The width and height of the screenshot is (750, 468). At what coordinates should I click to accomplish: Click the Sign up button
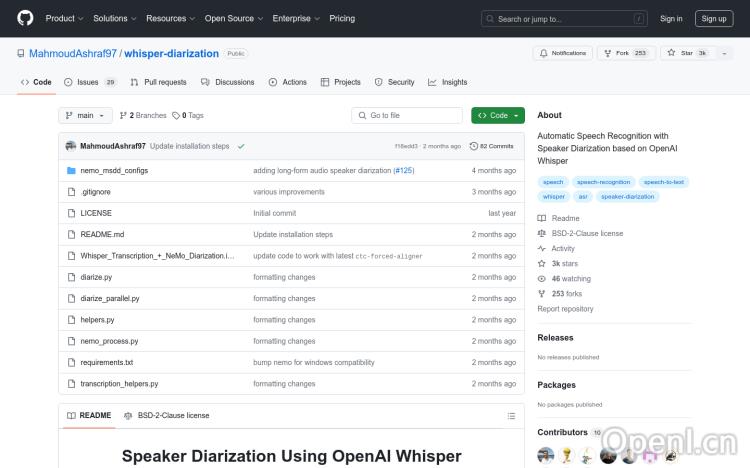click(x=714, y=18)
